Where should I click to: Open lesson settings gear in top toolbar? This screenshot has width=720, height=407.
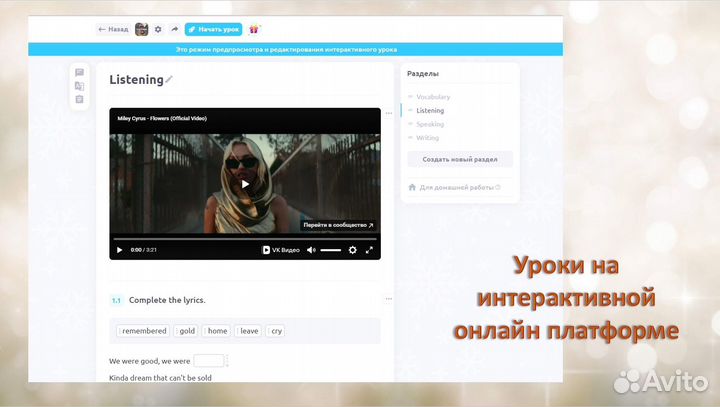pyautogui.click(x=158, y=29)
